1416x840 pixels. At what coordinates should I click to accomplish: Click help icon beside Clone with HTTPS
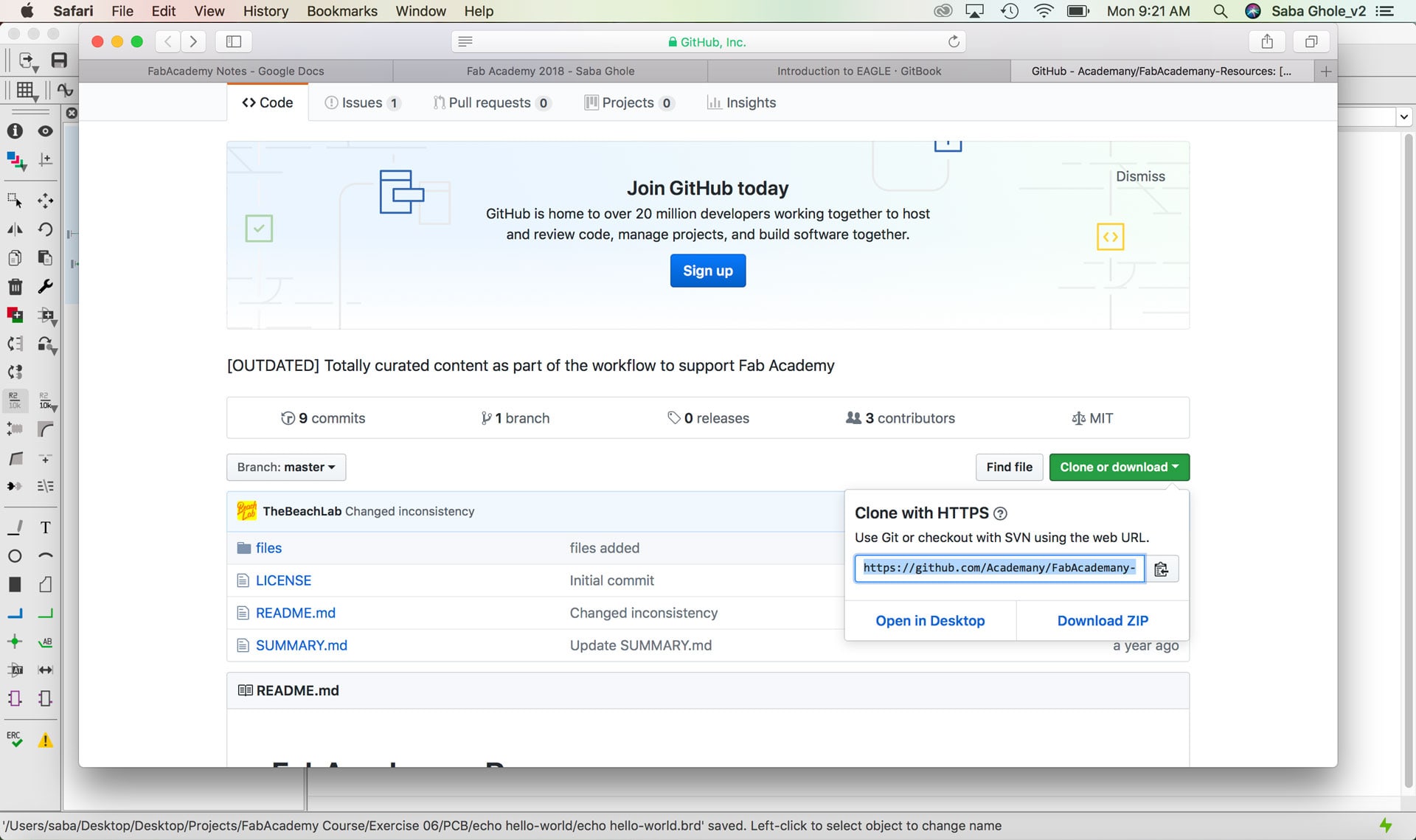click(x=1000, y=513)
